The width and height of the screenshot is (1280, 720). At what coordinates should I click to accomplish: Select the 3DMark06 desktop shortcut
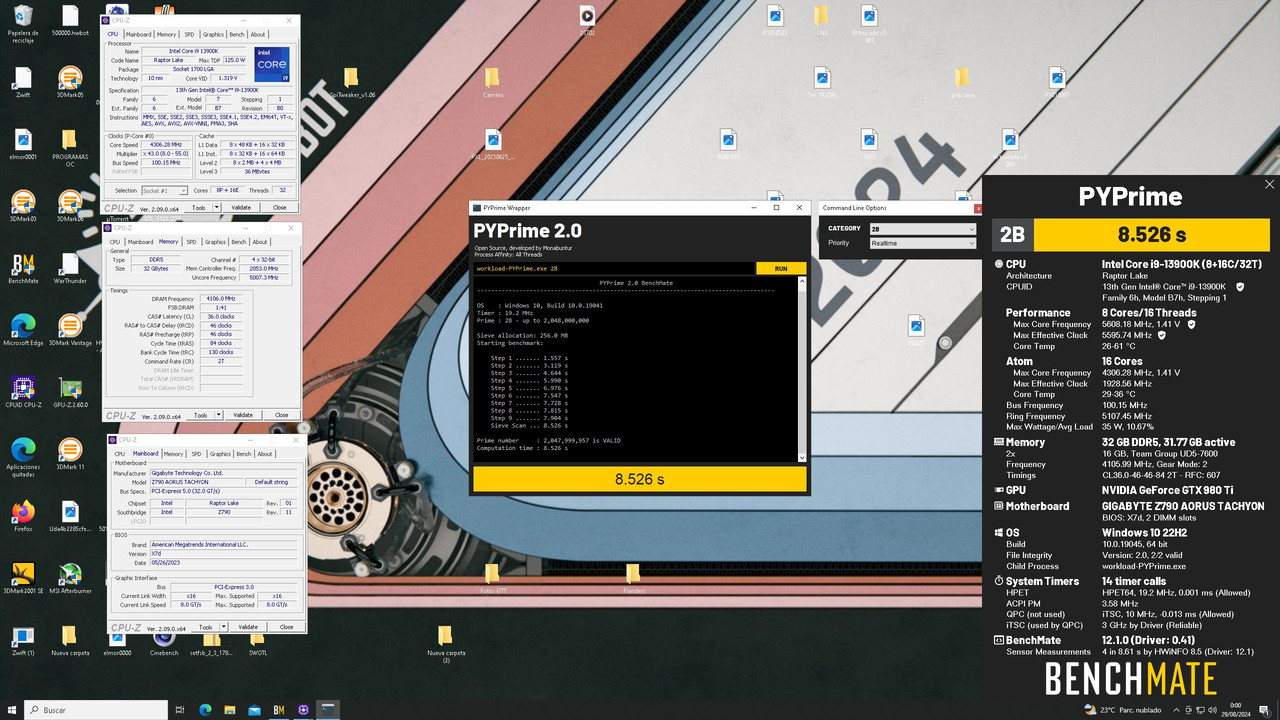coord(69,207)
